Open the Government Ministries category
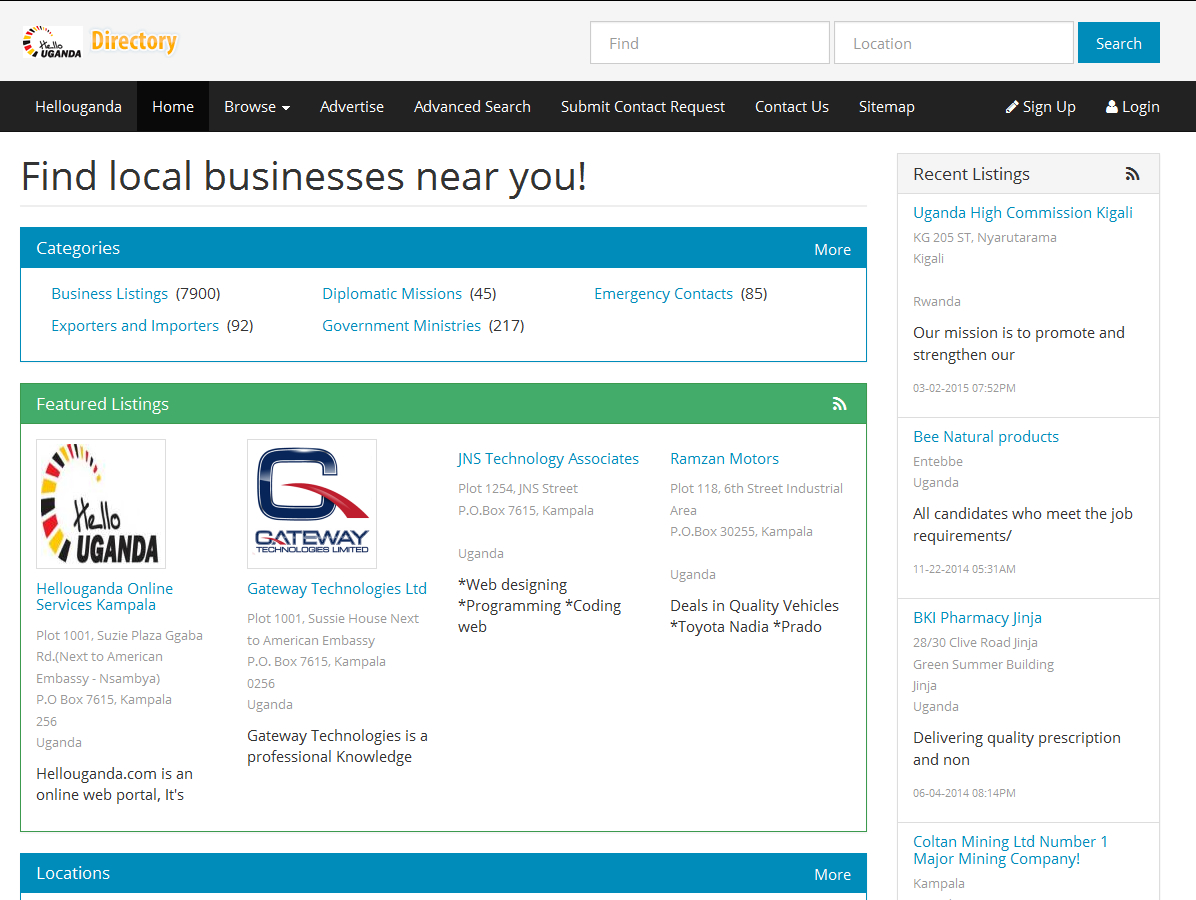The width and height of the screenshot is (1196, 900). [401, 326]
